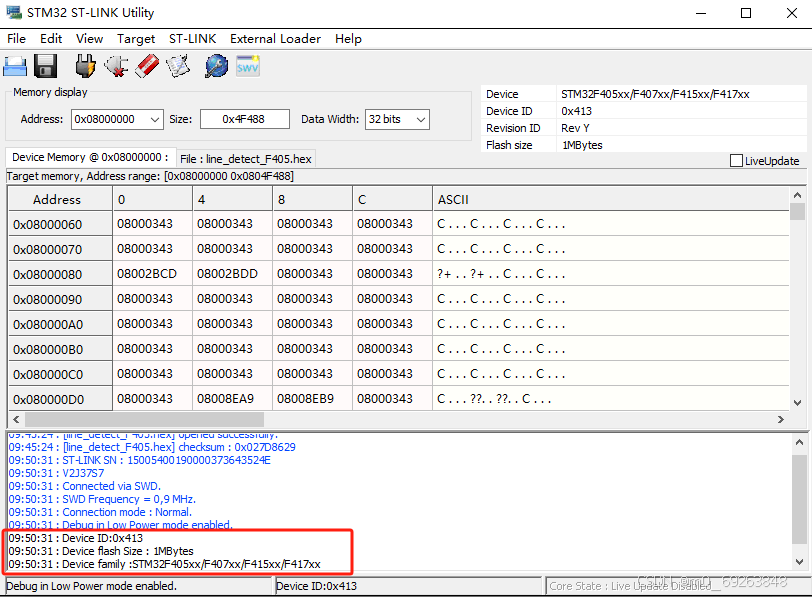Click memory table vertical scrollbar down arrow

click(x=797, y=402)
